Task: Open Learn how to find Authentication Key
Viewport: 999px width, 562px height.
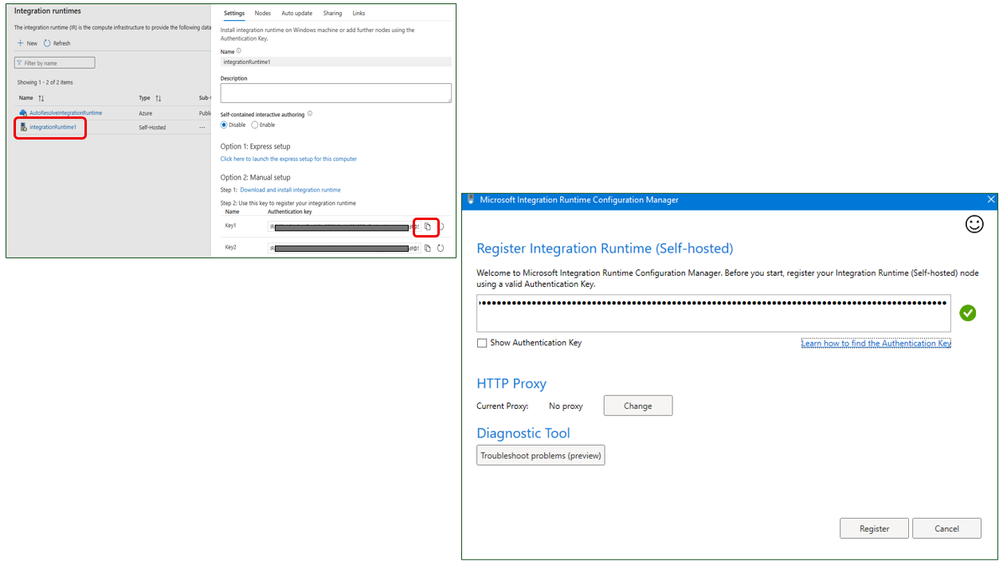Action: click(876, 343)
